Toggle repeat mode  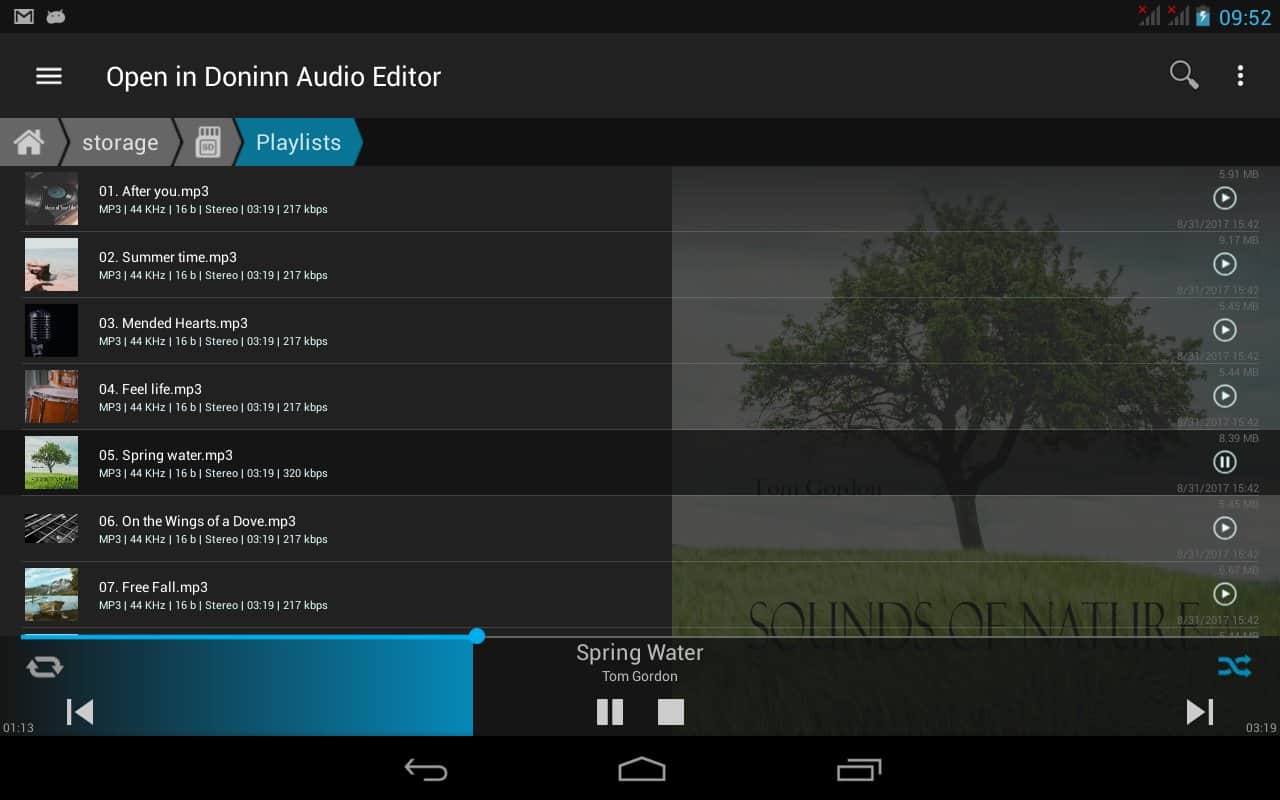(45, 667)
